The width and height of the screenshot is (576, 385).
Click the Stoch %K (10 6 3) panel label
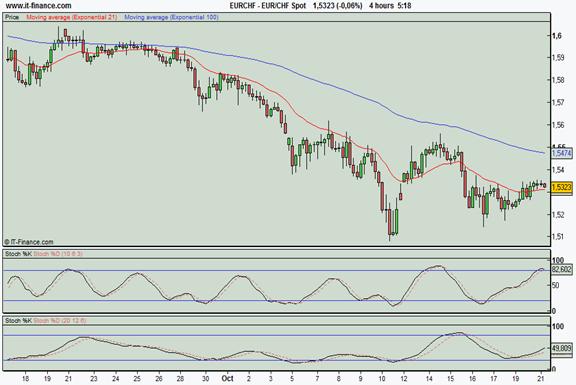pos(44,253)
